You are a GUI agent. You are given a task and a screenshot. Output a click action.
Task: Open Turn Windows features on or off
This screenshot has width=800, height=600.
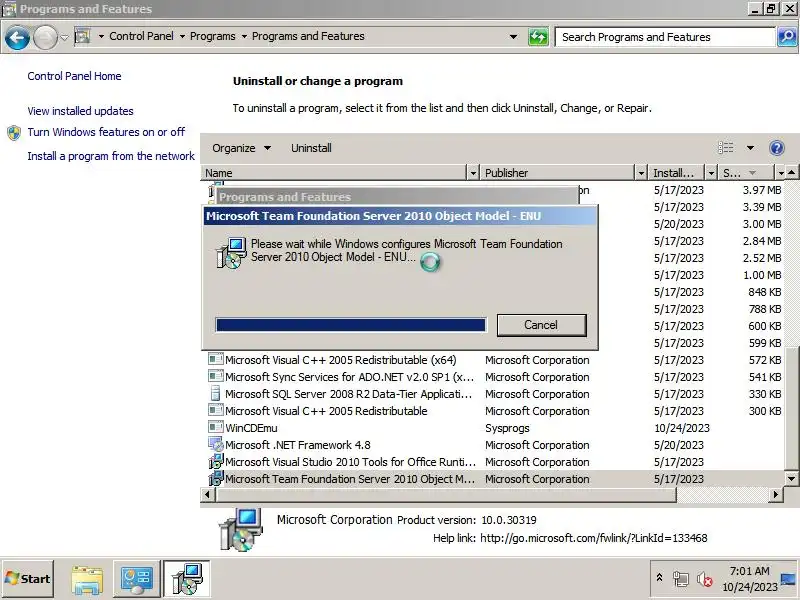click(106, 132)
